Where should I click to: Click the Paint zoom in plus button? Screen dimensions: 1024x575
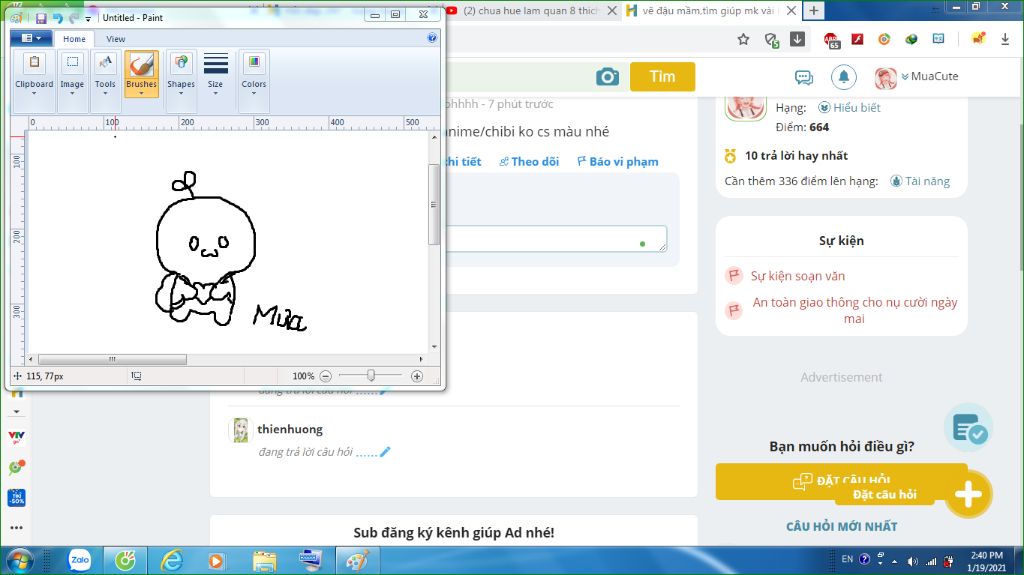point(417,376)
